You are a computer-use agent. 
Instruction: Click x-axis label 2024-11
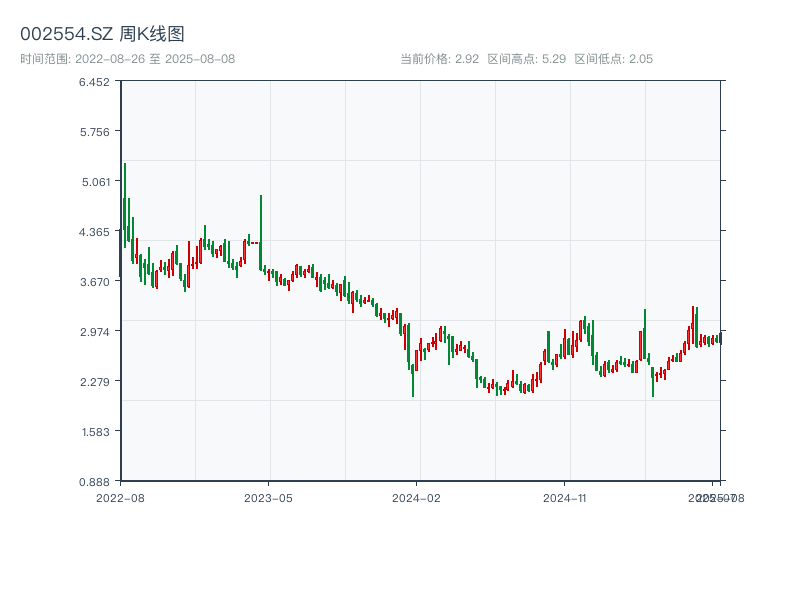pos(564,498)
